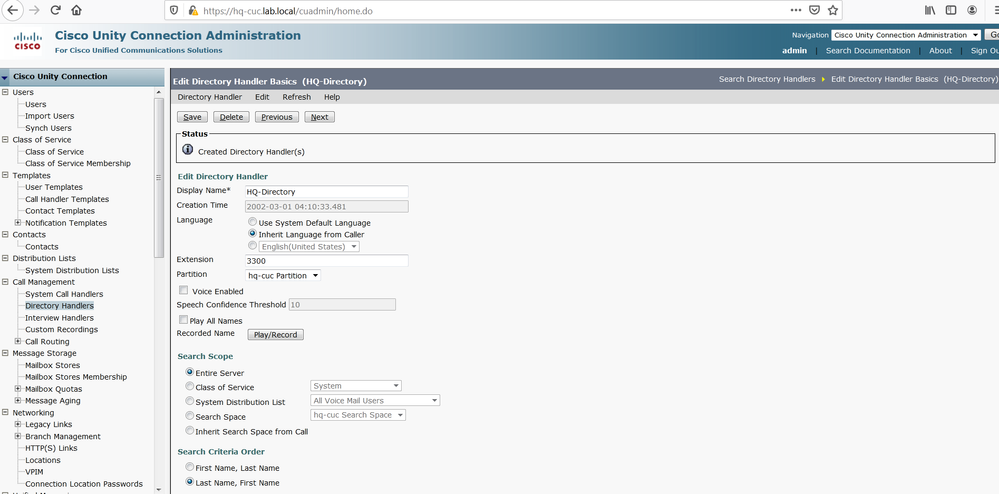Select Entire Server search scope

189,372
